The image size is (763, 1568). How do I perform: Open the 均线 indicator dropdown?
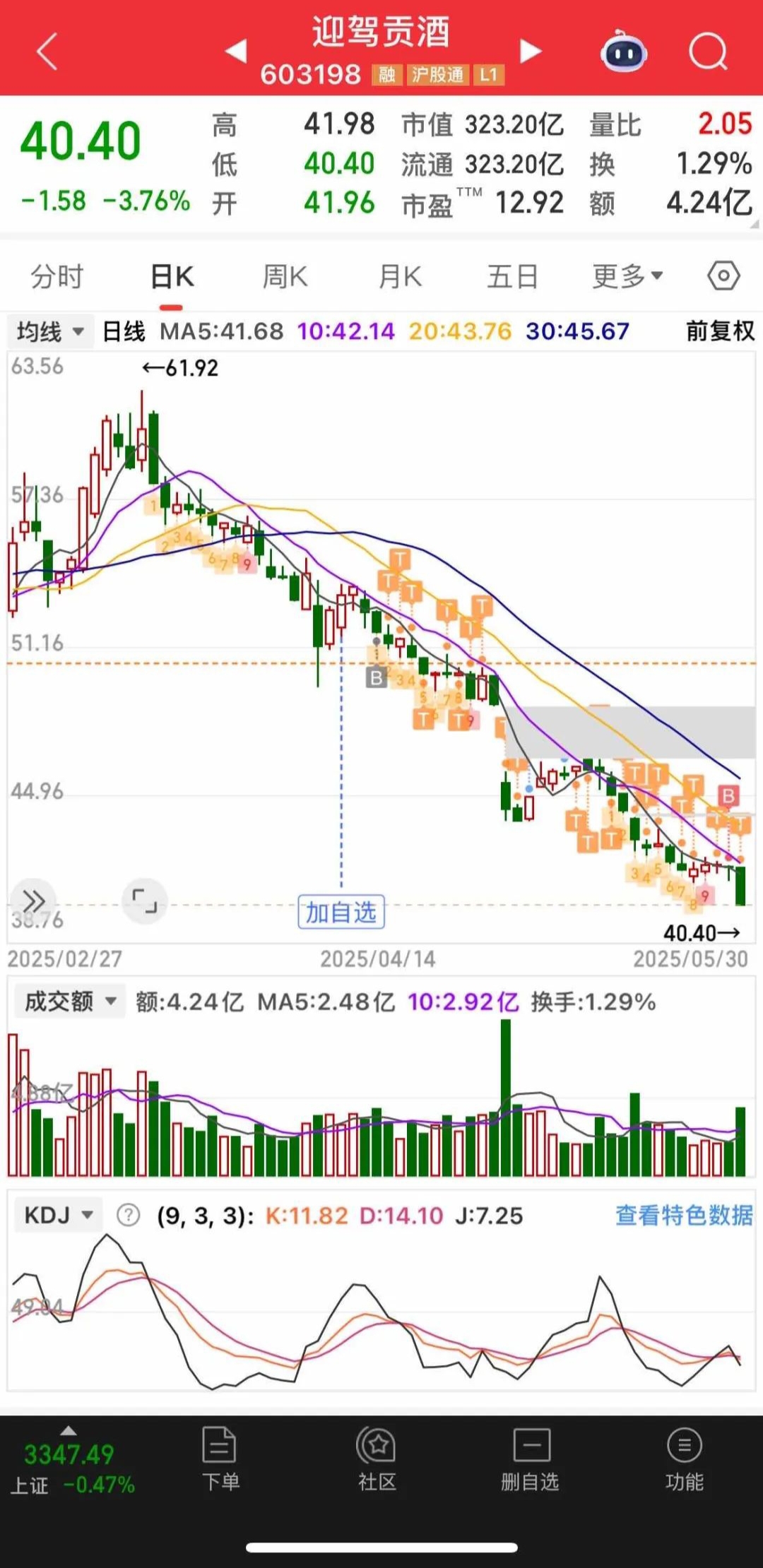coord(50,331)
